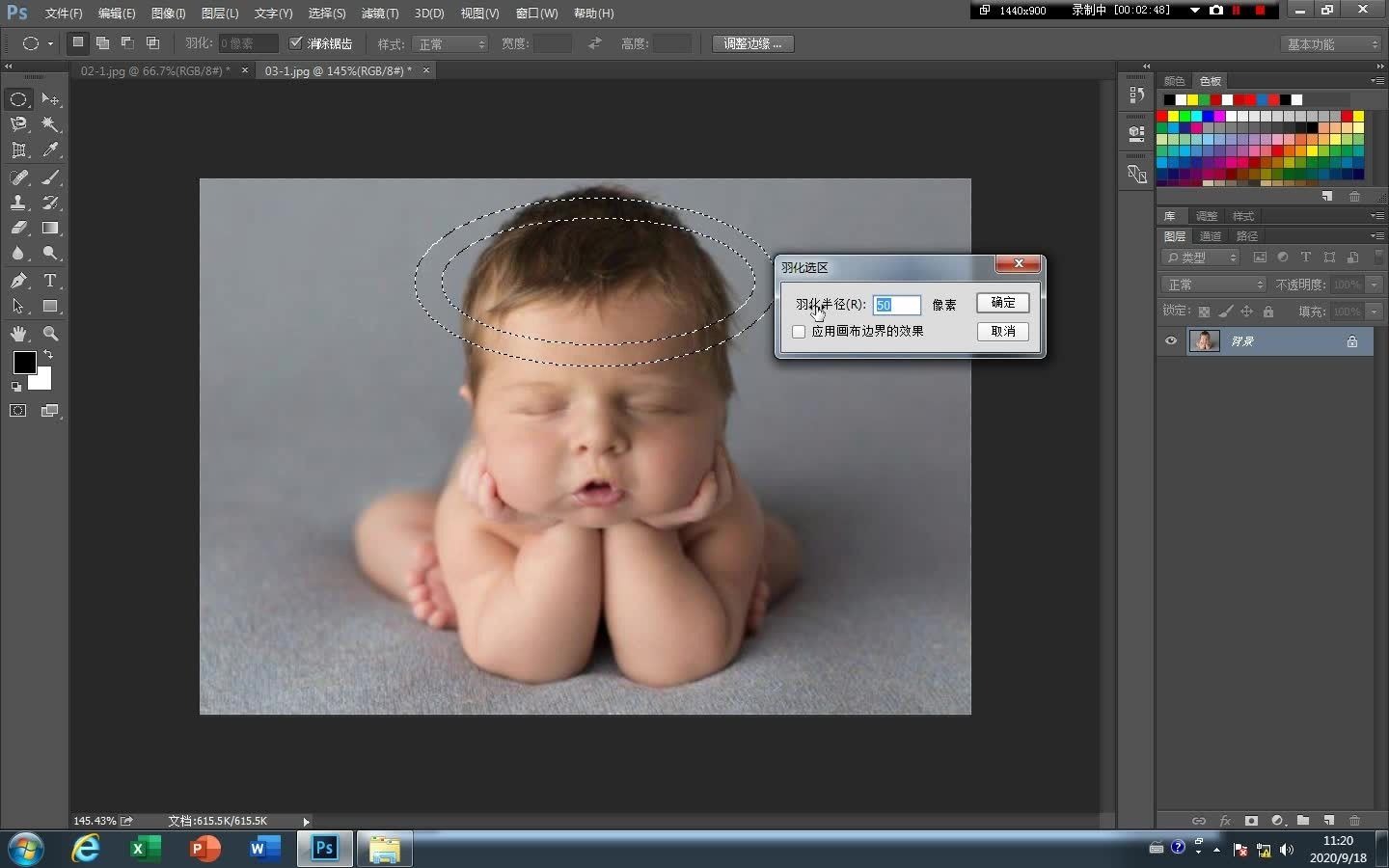The height and width of the screenshot is (868, 1389).
Task: Switch to the 02-1.jpg document tab
Action: [154, 70]
